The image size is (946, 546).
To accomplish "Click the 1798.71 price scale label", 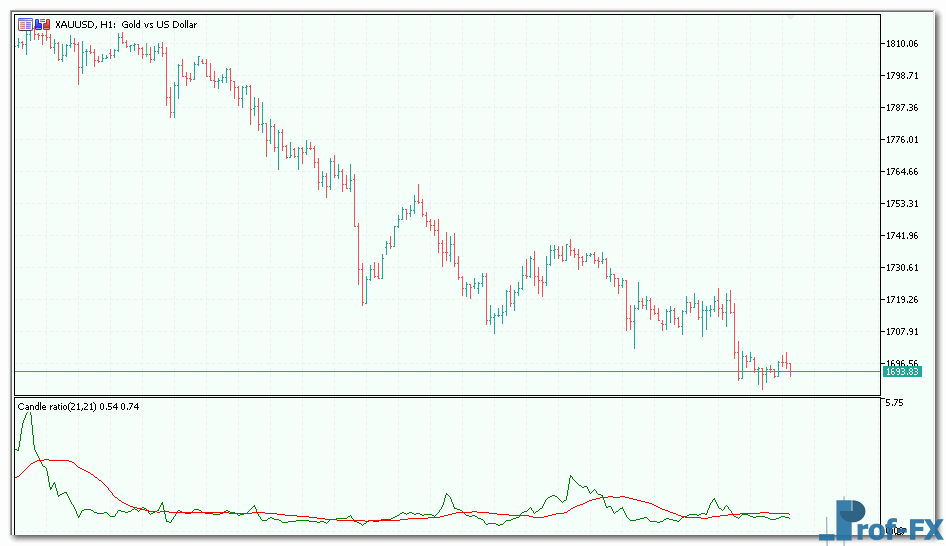I will (x=901, y=76).
